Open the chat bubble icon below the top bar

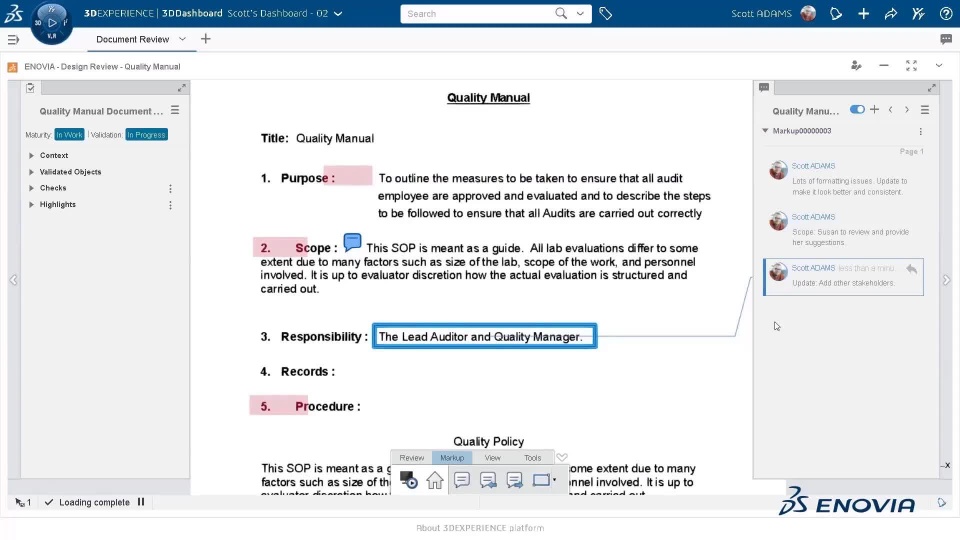click(946, 39)
